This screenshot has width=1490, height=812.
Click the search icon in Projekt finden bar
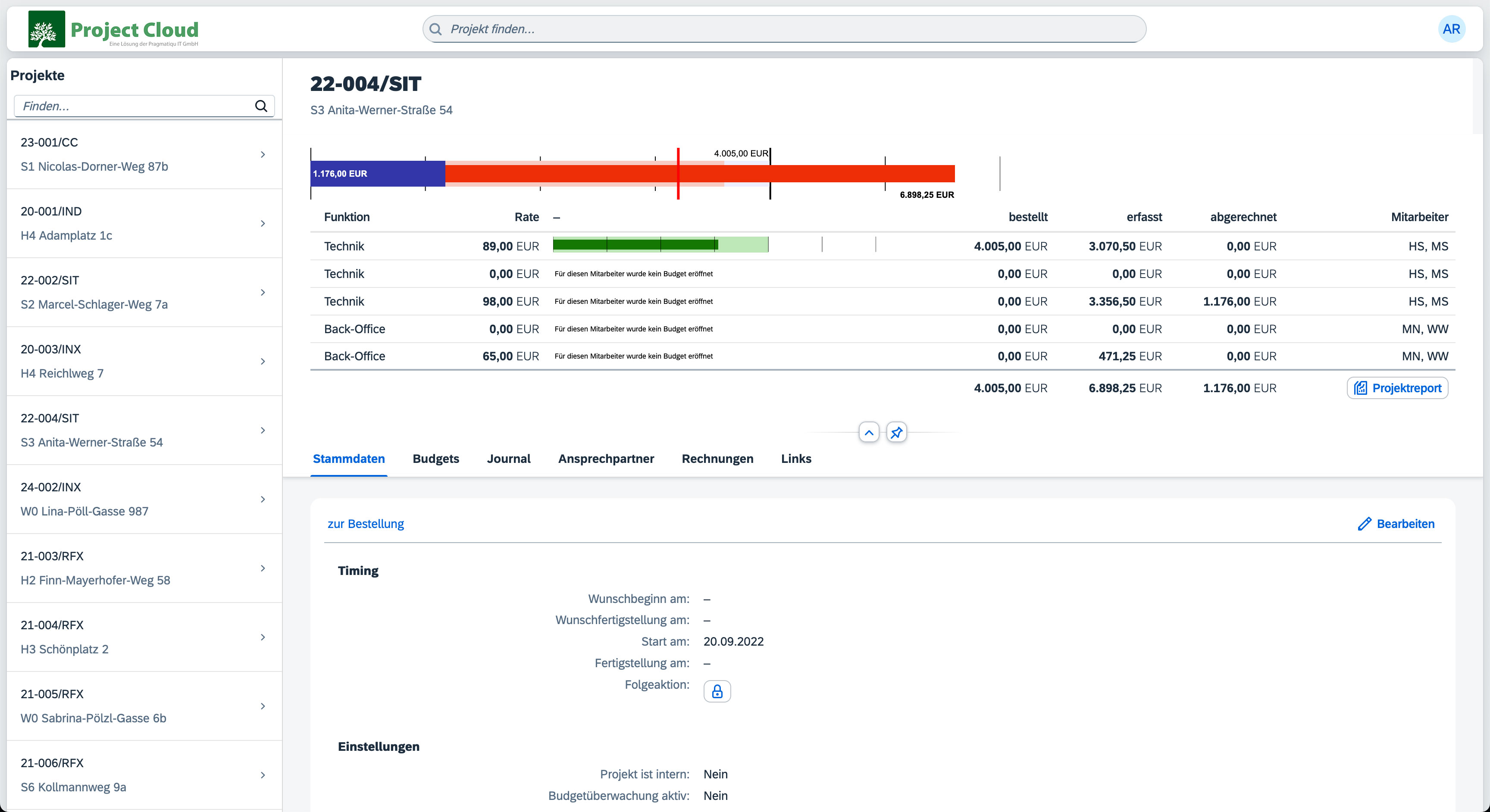[x=436, y=29]
